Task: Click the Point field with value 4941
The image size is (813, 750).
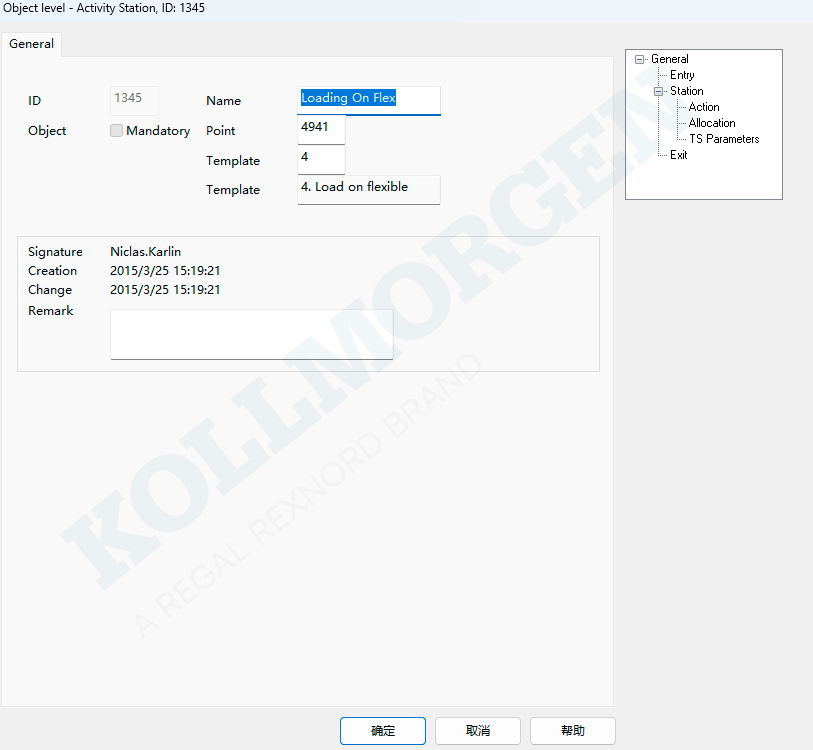Action: click(x=321, y=129)
